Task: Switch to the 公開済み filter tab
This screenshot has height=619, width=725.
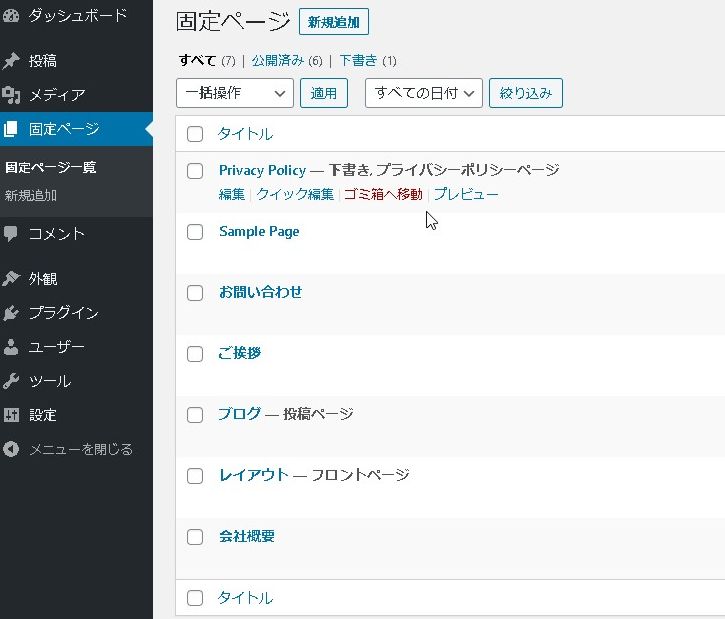Action: point(277,60)
